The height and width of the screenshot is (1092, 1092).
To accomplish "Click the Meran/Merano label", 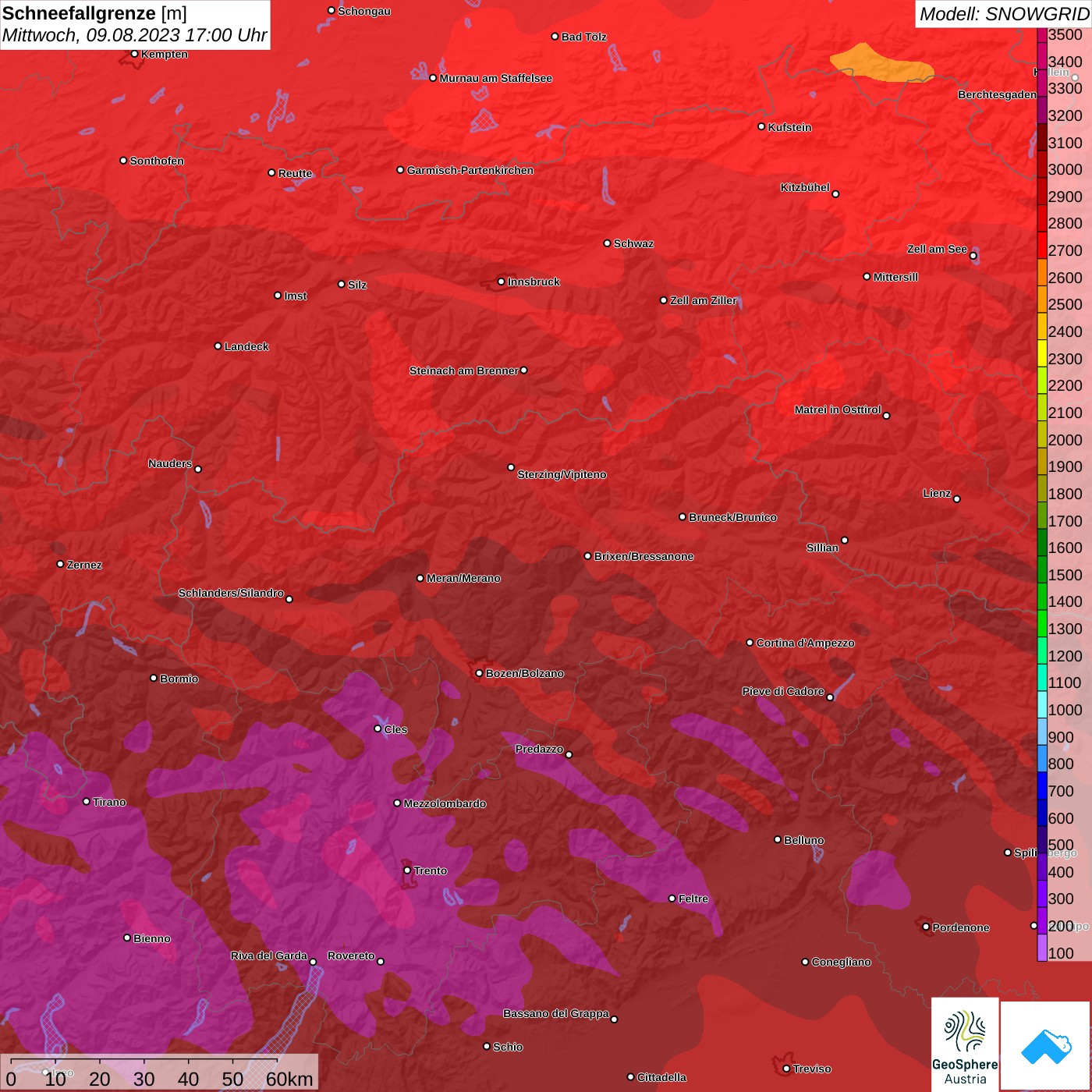I will click(x=463, y=578).
